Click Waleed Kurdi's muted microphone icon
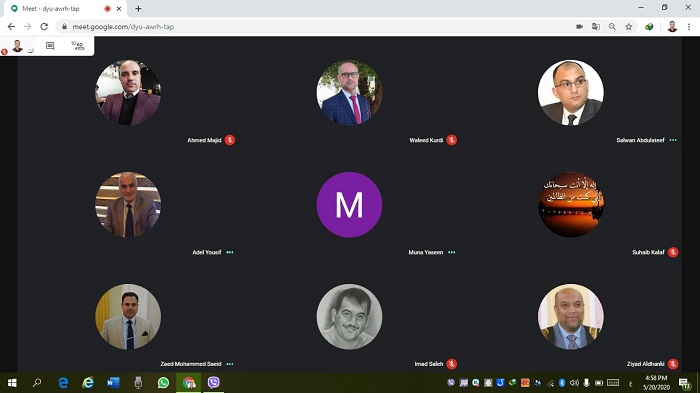 [452, 140]
